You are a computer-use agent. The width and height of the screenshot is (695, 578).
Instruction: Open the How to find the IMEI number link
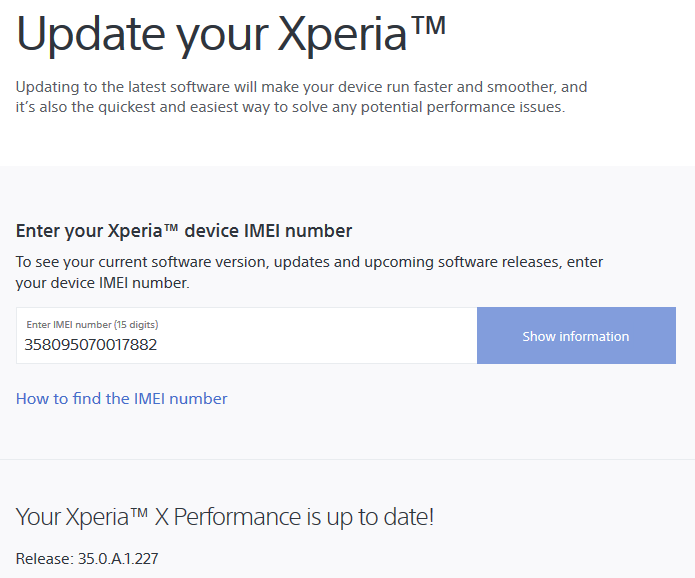click(x=121, y=398)
